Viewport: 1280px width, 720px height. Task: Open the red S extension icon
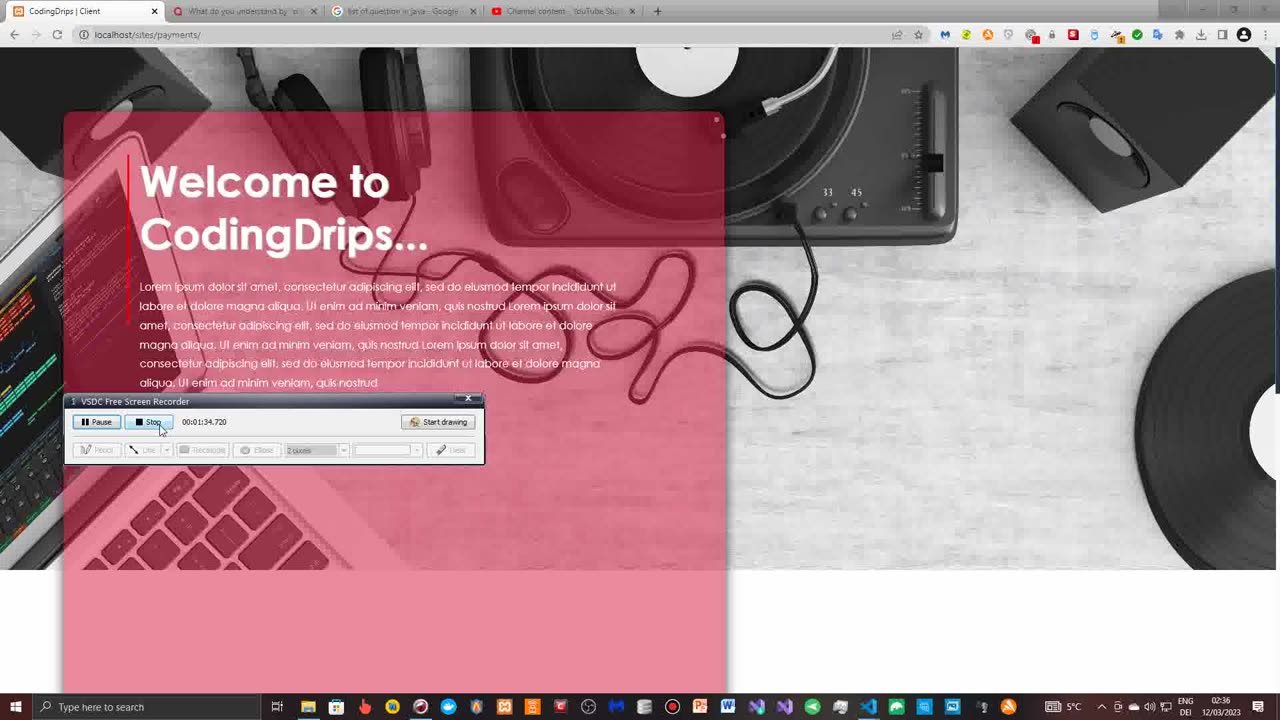pos(1073,35)
